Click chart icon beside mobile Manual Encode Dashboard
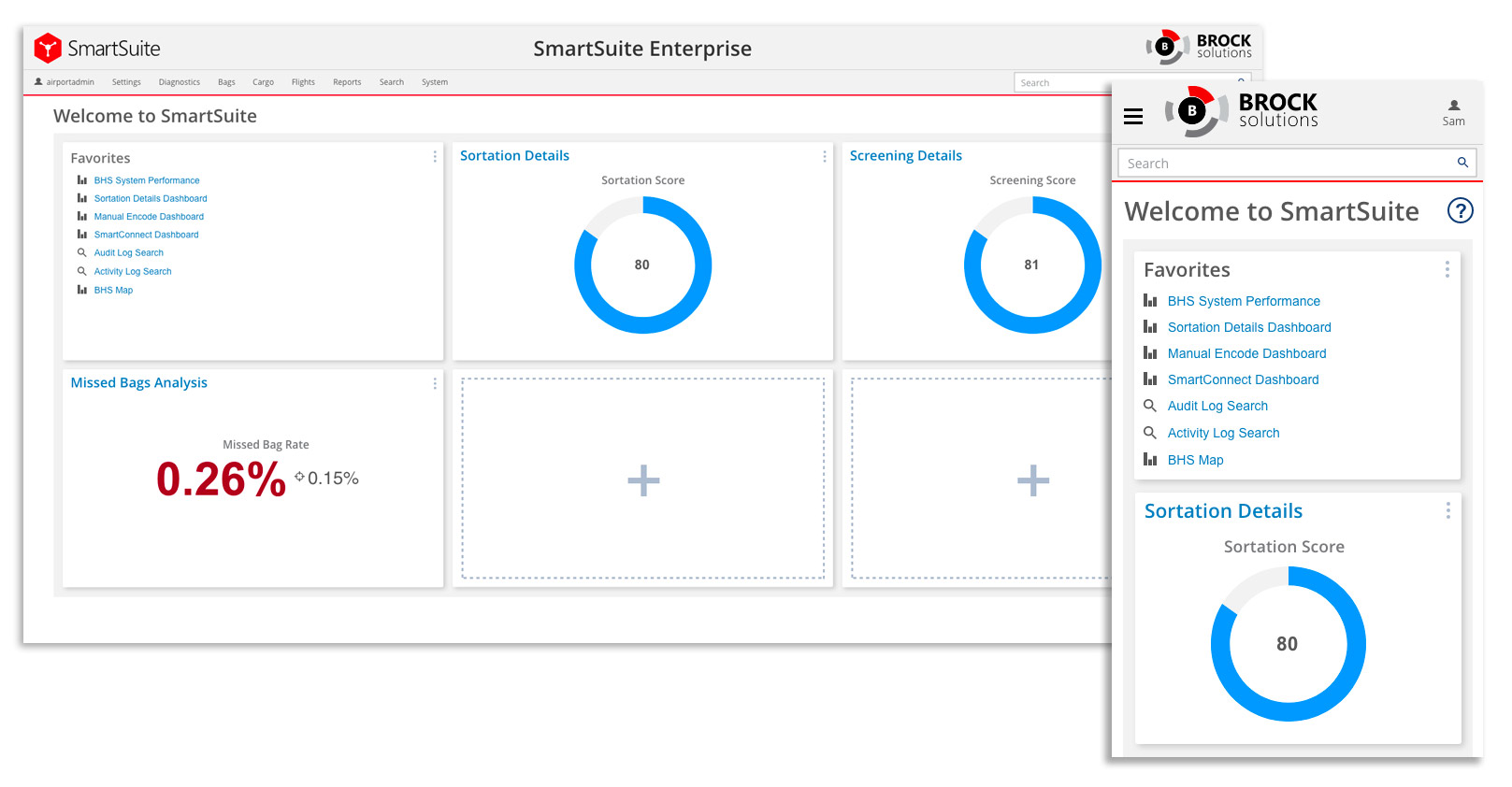 (1150, 352)
